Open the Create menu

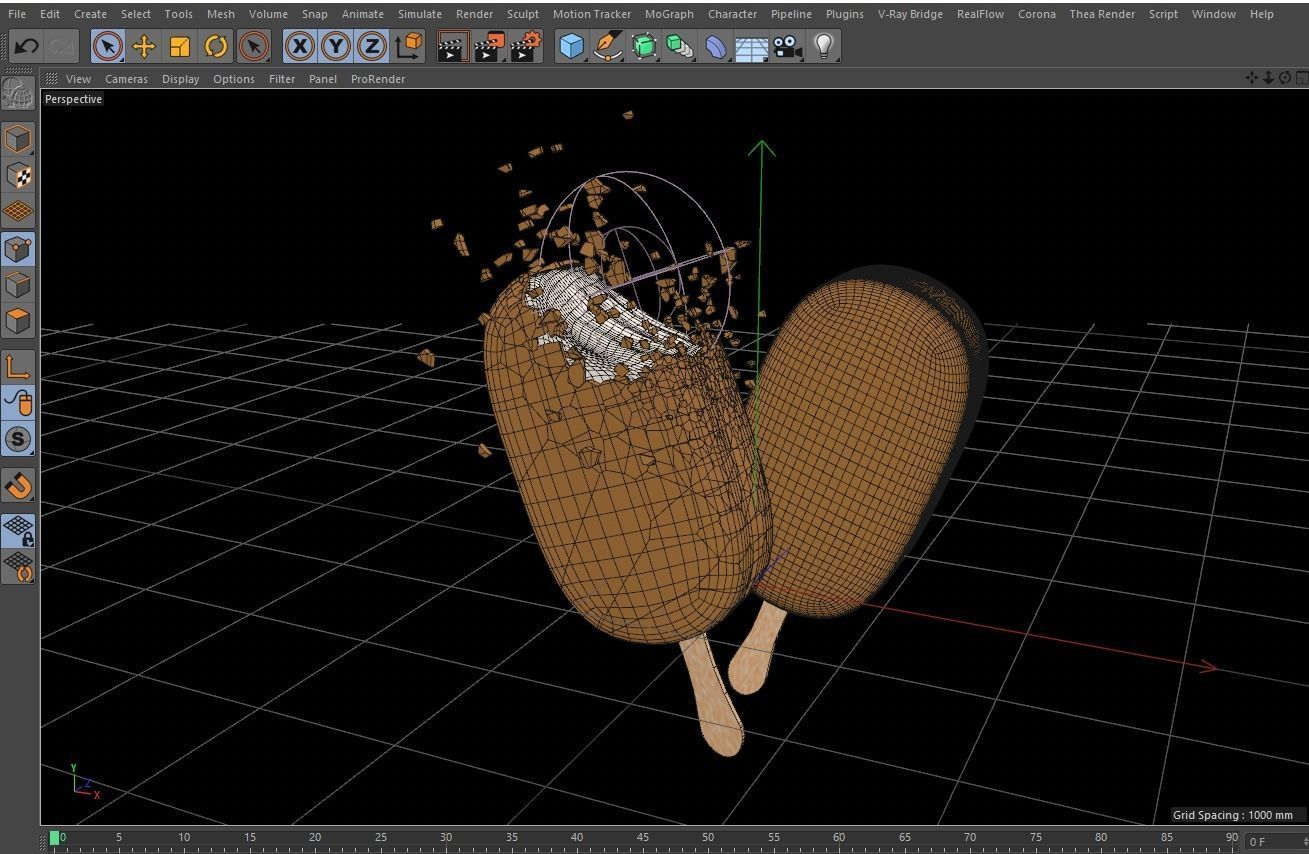pos(90,14)
